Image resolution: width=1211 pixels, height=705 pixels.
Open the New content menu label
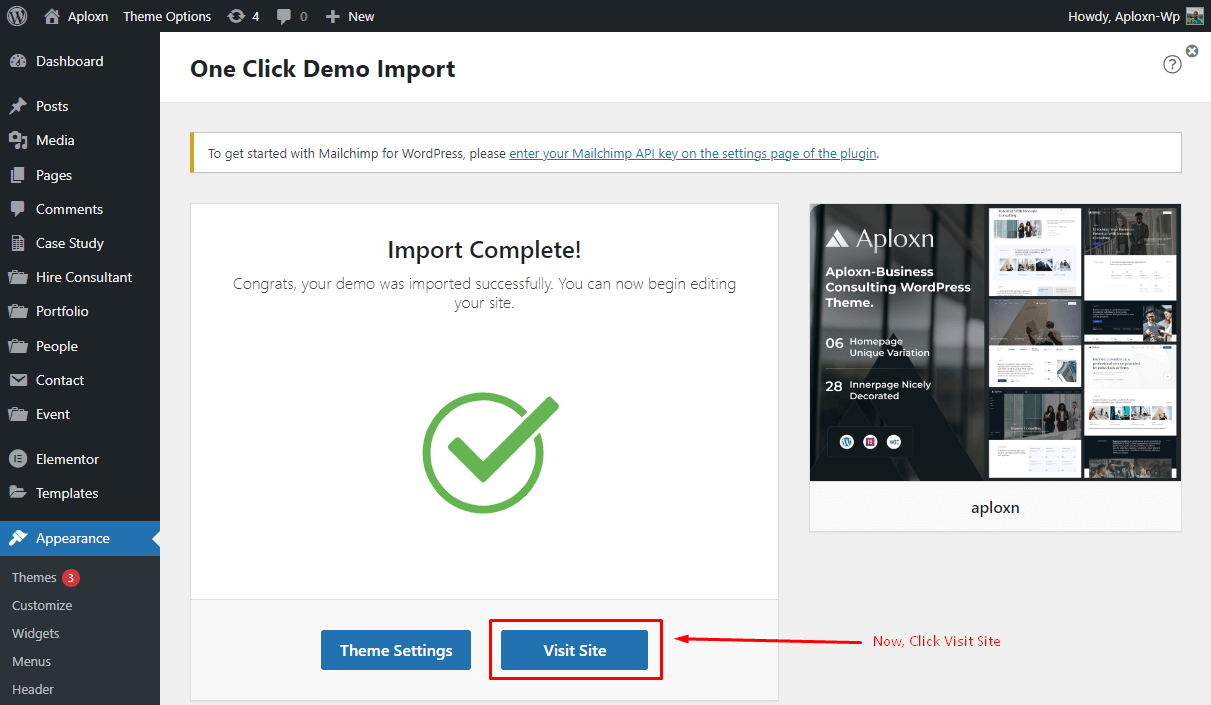point(361,16)
